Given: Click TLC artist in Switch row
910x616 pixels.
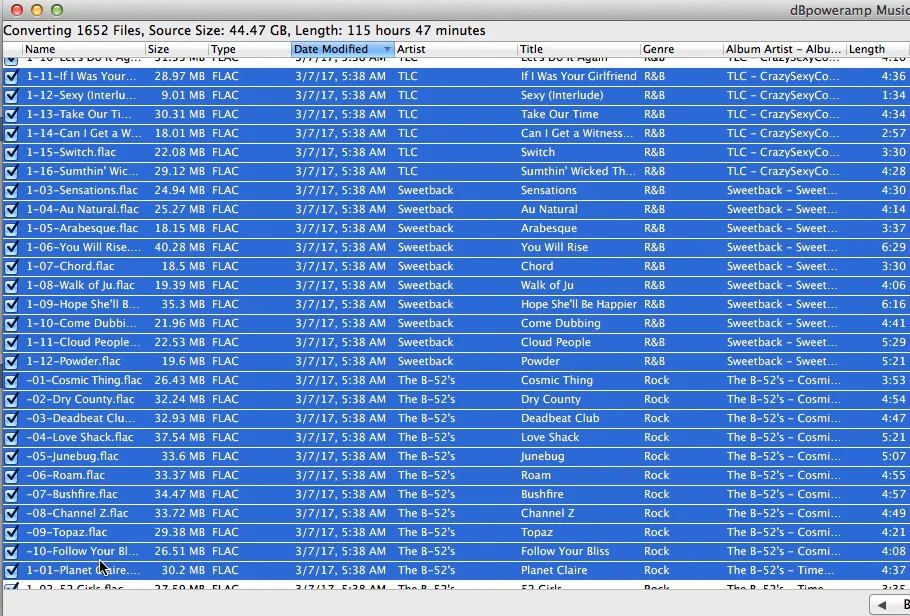Looking at the screenshot, I should click(407, 153).
